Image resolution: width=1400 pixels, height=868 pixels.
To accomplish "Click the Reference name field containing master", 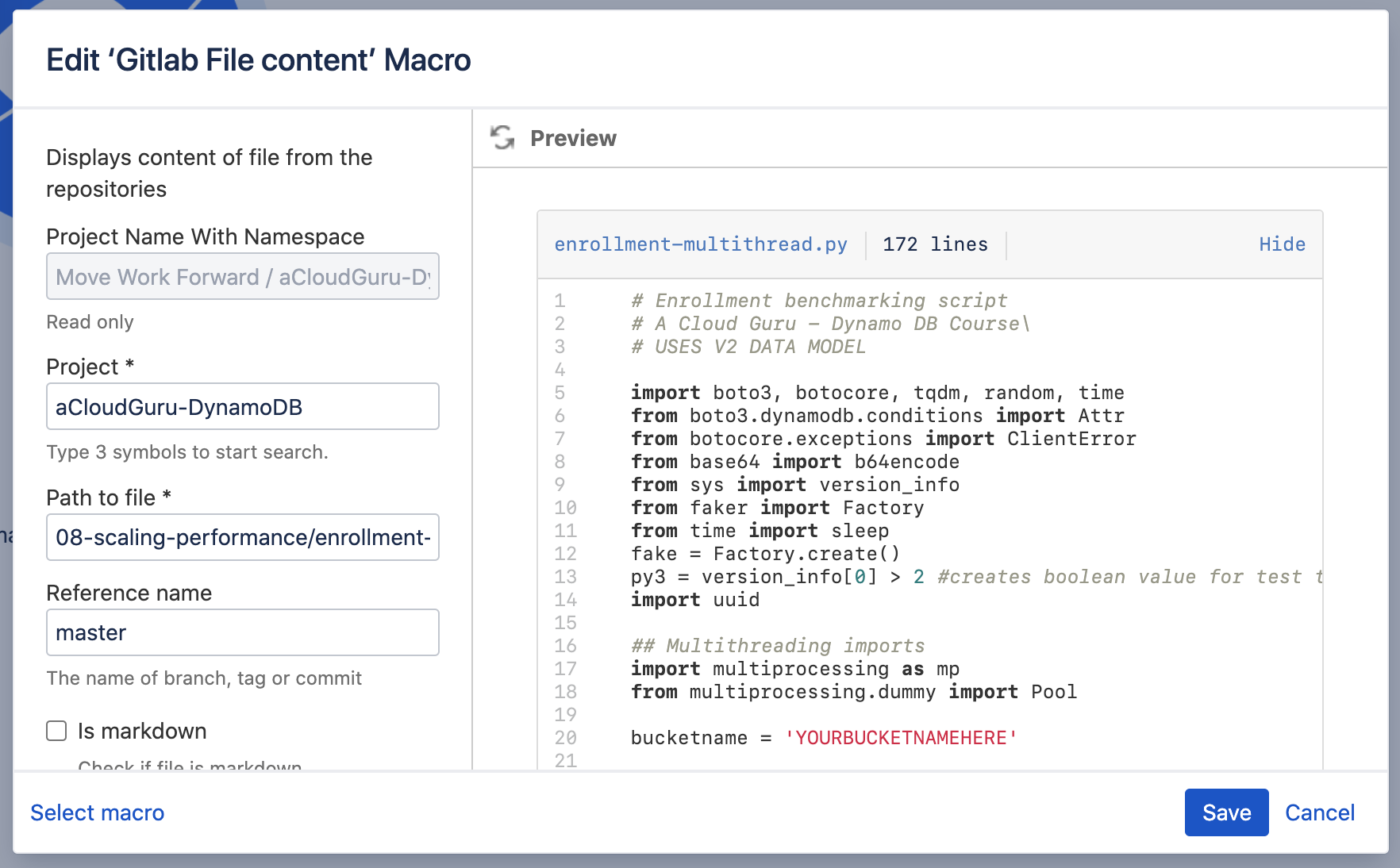I will tap(242, 632).
